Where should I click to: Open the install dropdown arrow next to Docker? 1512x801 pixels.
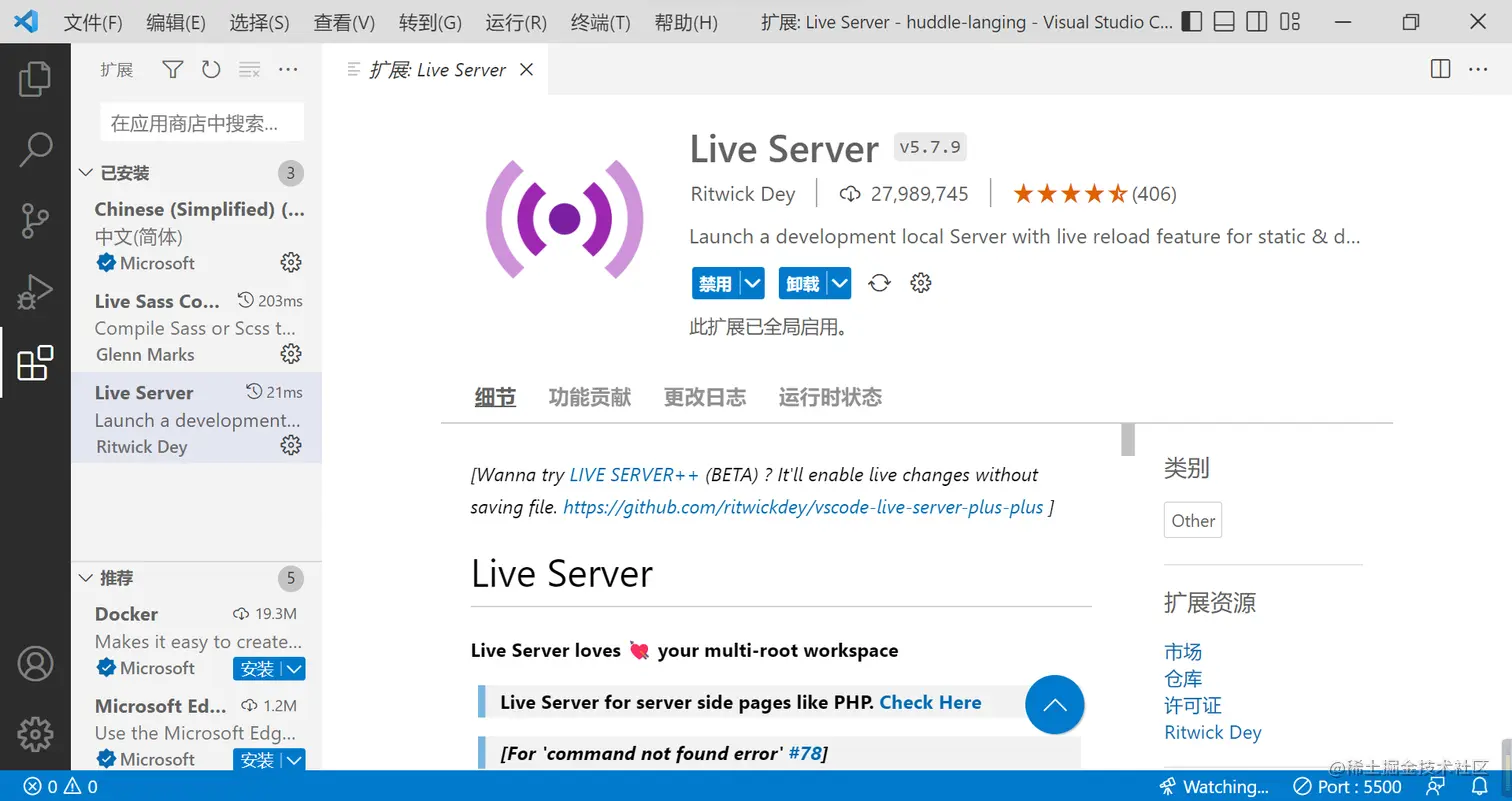coord(294,668)
